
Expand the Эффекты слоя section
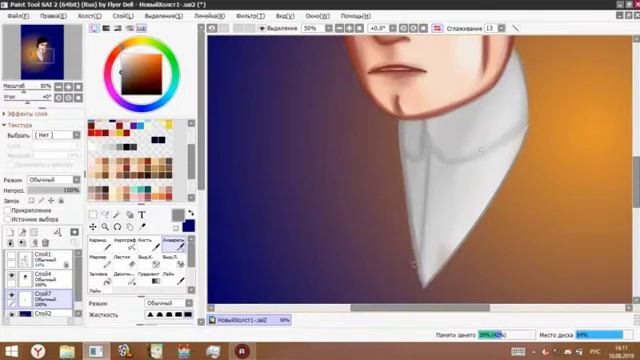coord(25,114)
